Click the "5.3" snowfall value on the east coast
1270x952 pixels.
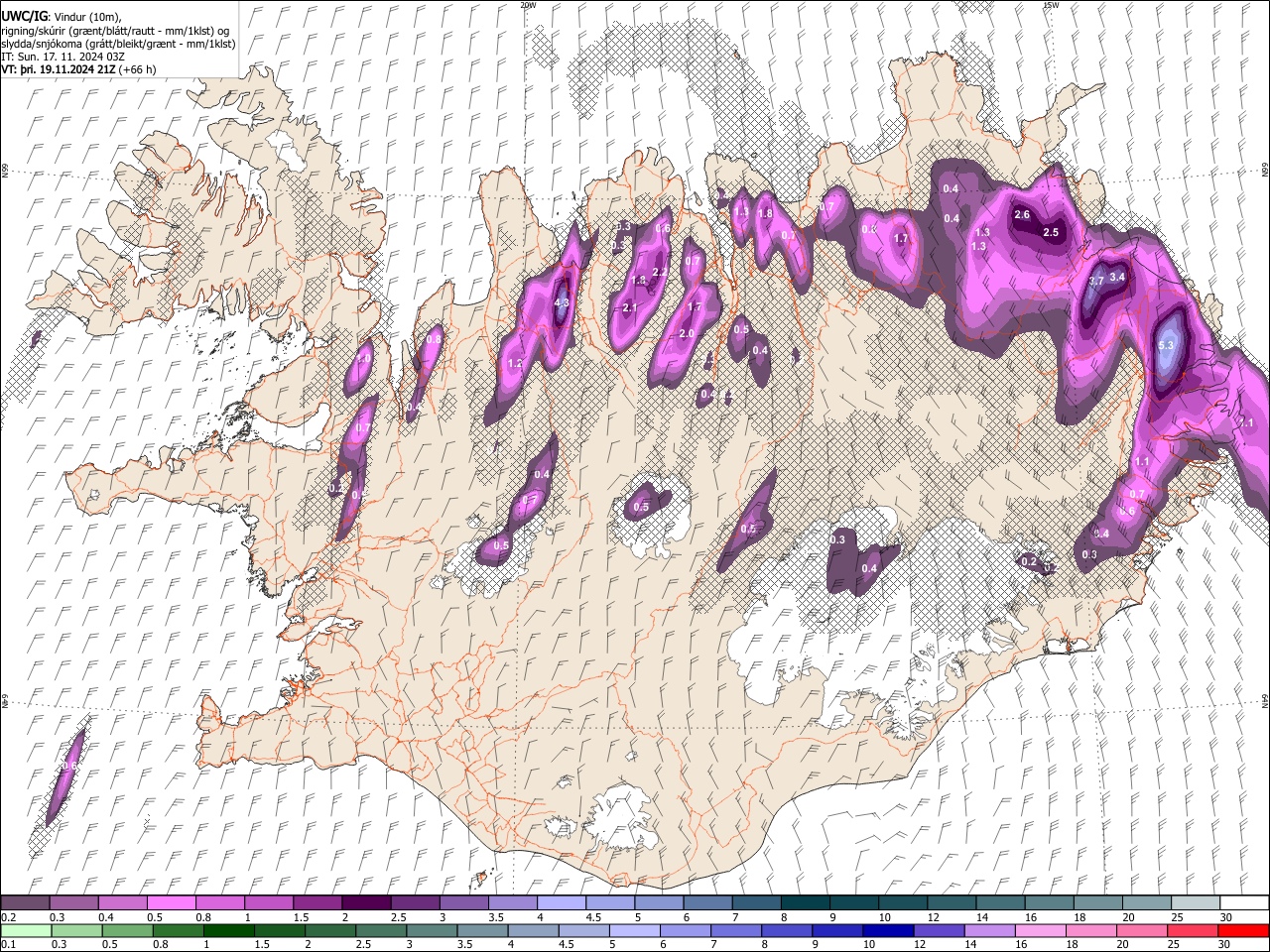(1166, 345)
